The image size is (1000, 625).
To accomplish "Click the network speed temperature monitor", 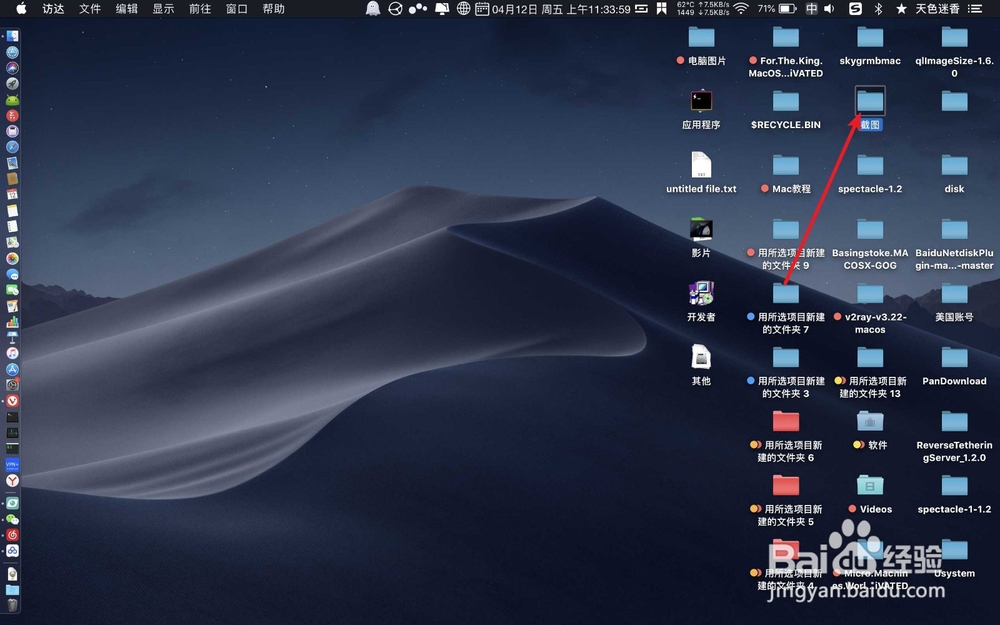I will [703, 8].
